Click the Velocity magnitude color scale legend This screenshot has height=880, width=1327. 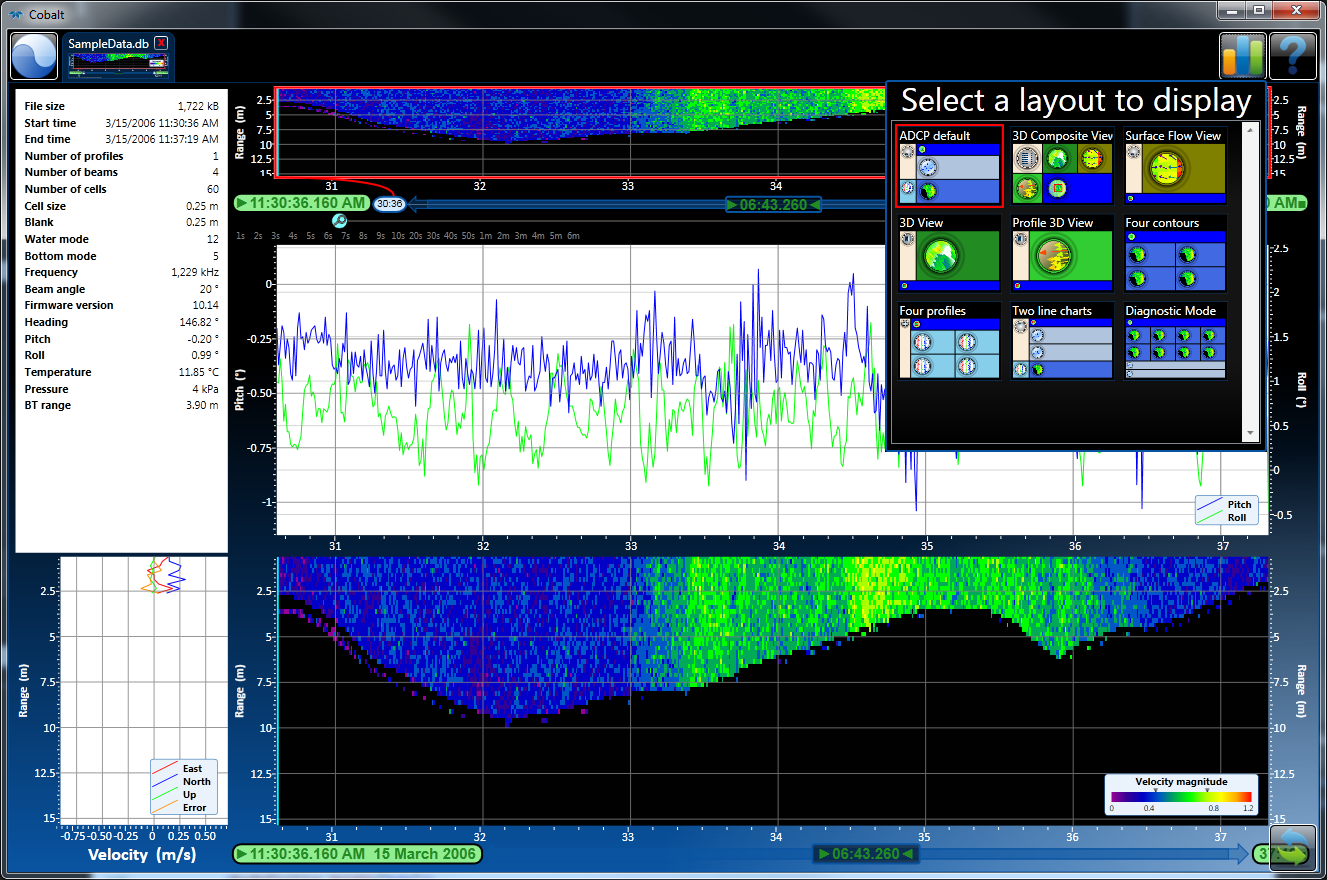tap(1181, 796)
